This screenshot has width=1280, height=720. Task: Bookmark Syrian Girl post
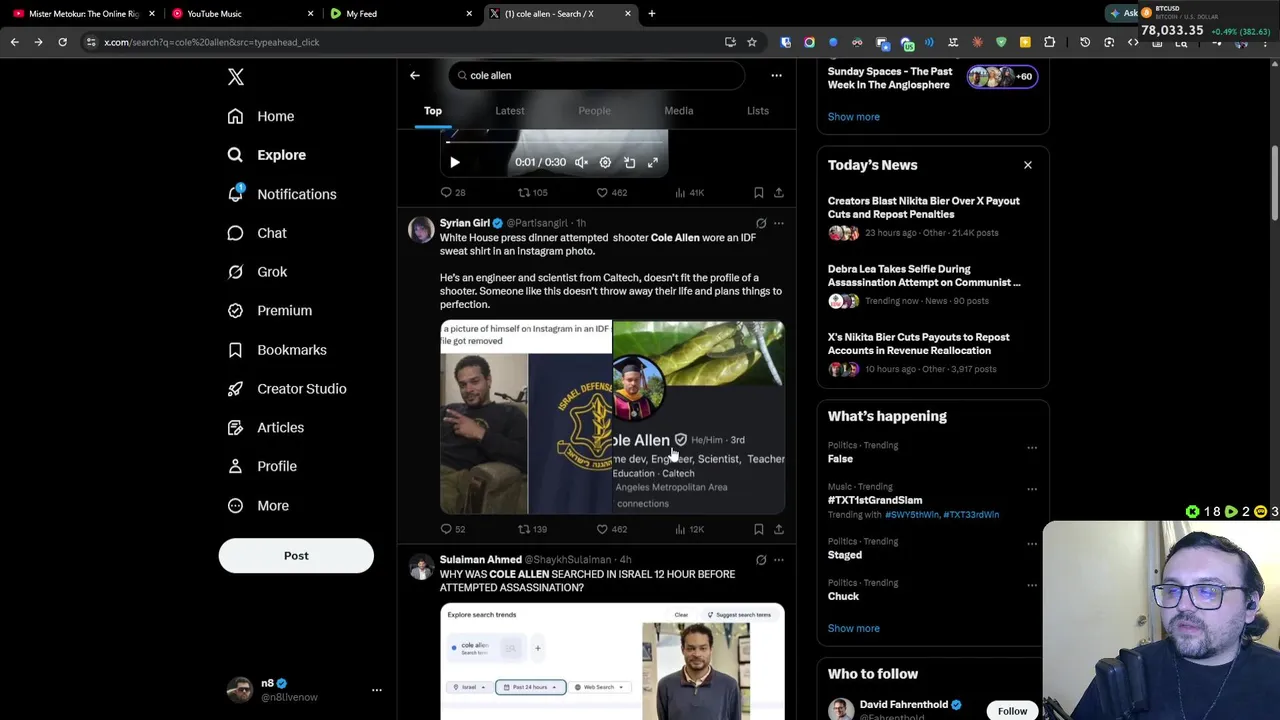(x=758, y=529)
